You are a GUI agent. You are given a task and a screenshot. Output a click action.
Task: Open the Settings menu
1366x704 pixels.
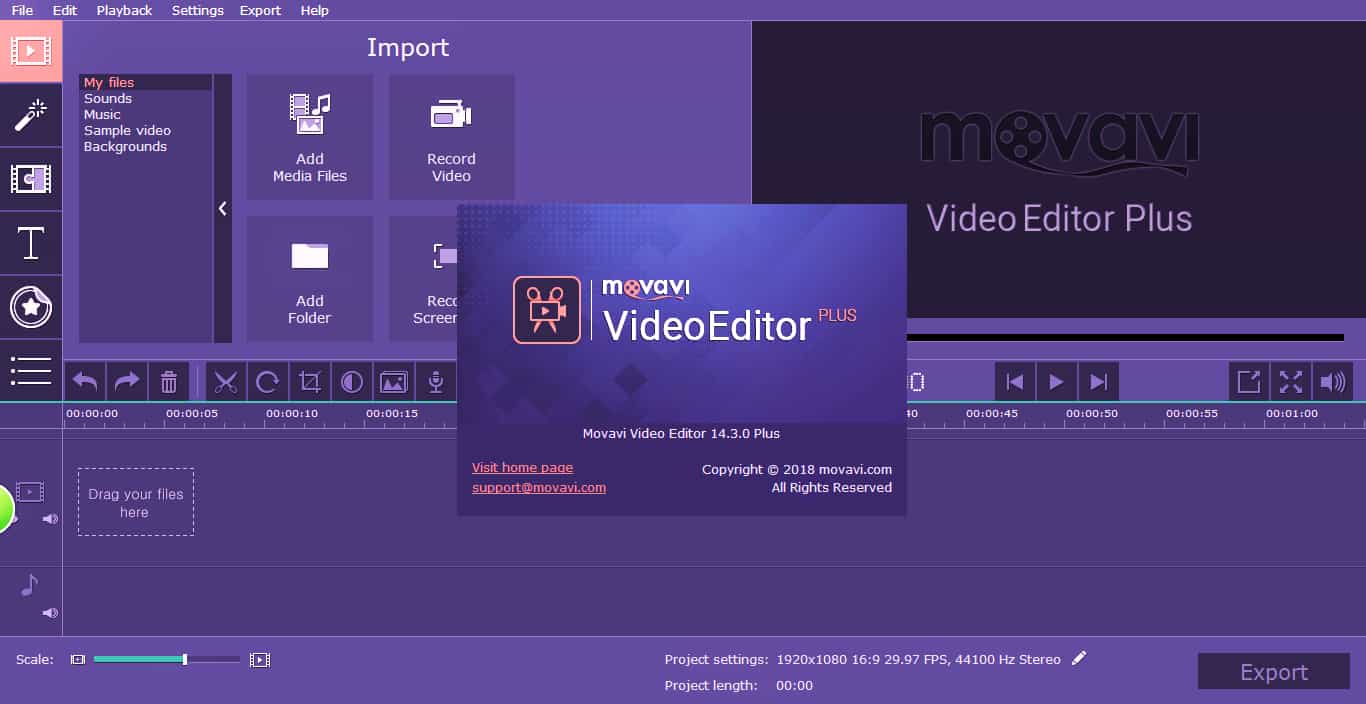click(198, 10)
